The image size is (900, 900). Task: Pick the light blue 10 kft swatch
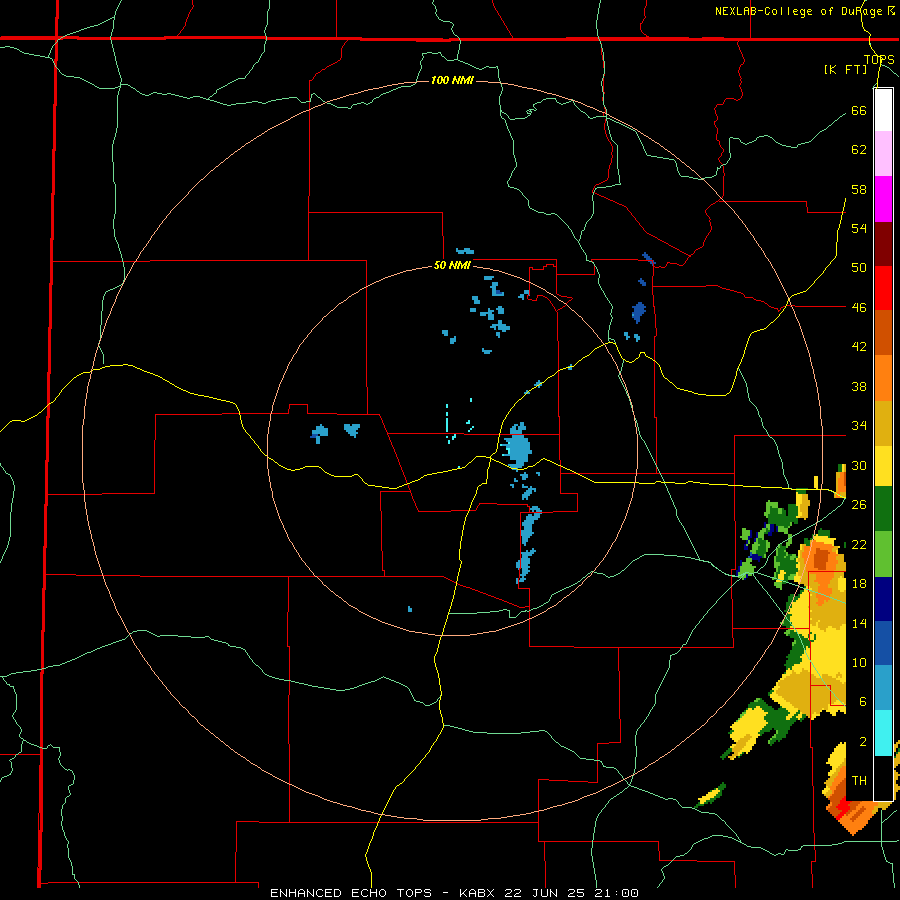pyautogui.click(x=883, y=687)
